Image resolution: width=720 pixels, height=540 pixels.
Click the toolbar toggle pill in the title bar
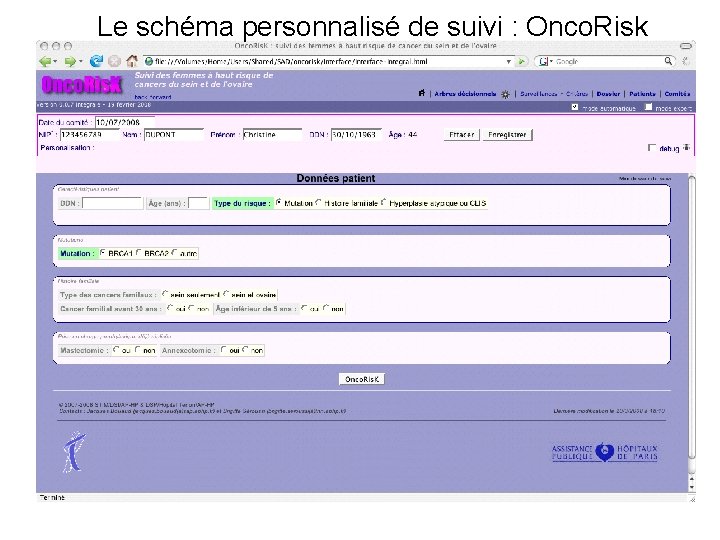686,46
